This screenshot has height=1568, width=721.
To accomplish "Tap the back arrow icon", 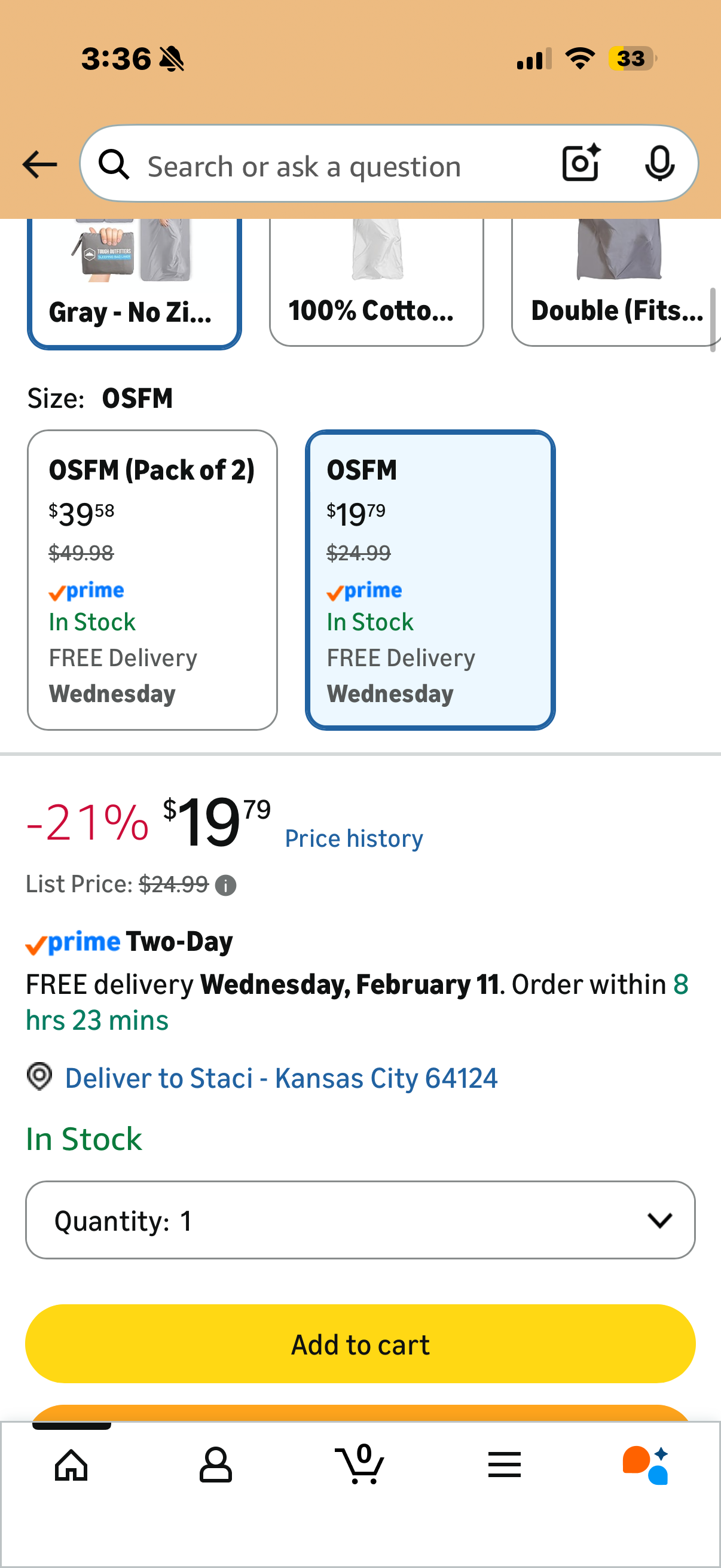I will click(39, 165).
